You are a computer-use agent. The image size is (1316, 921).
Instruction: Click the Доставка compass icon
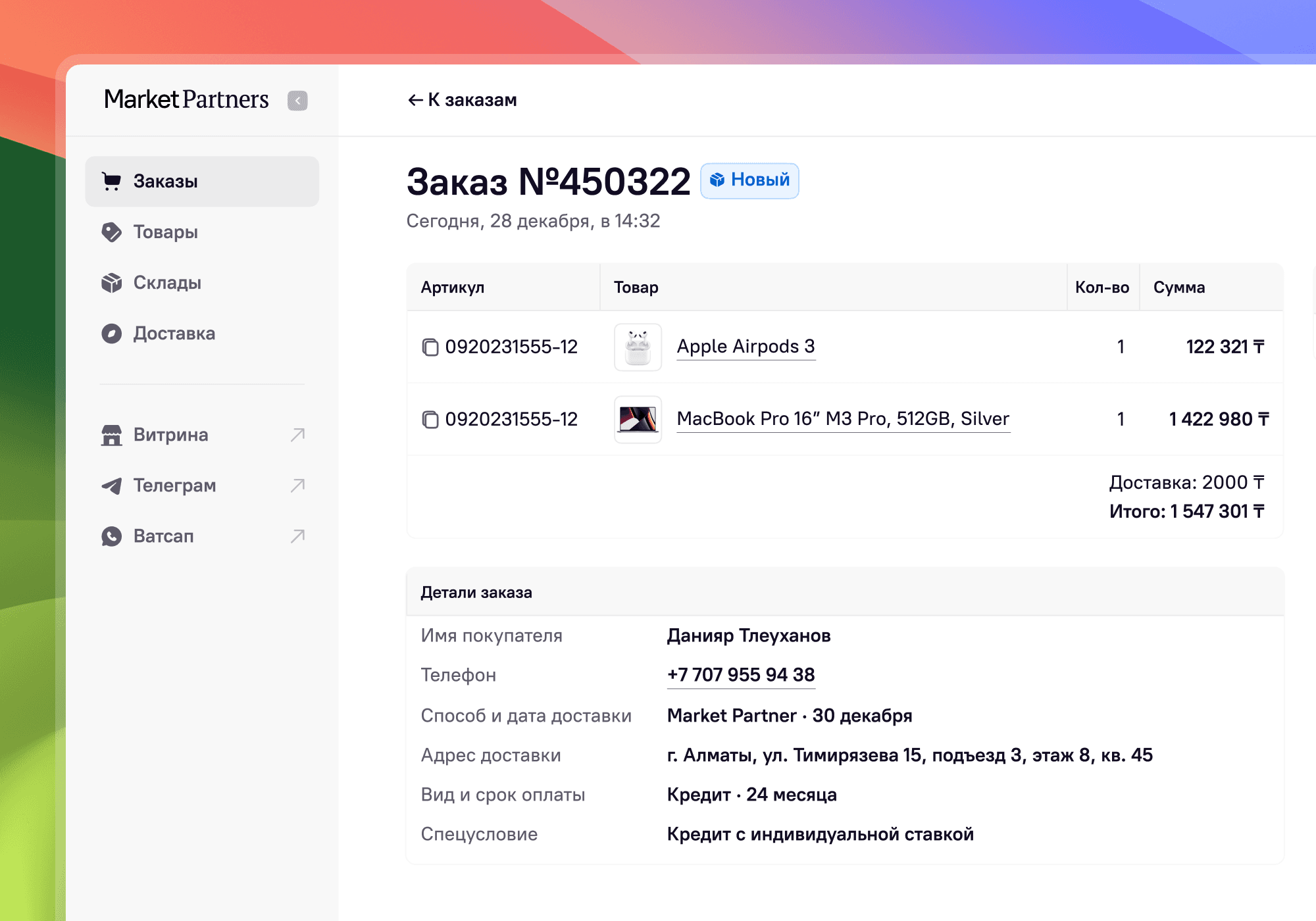(111, 334)
